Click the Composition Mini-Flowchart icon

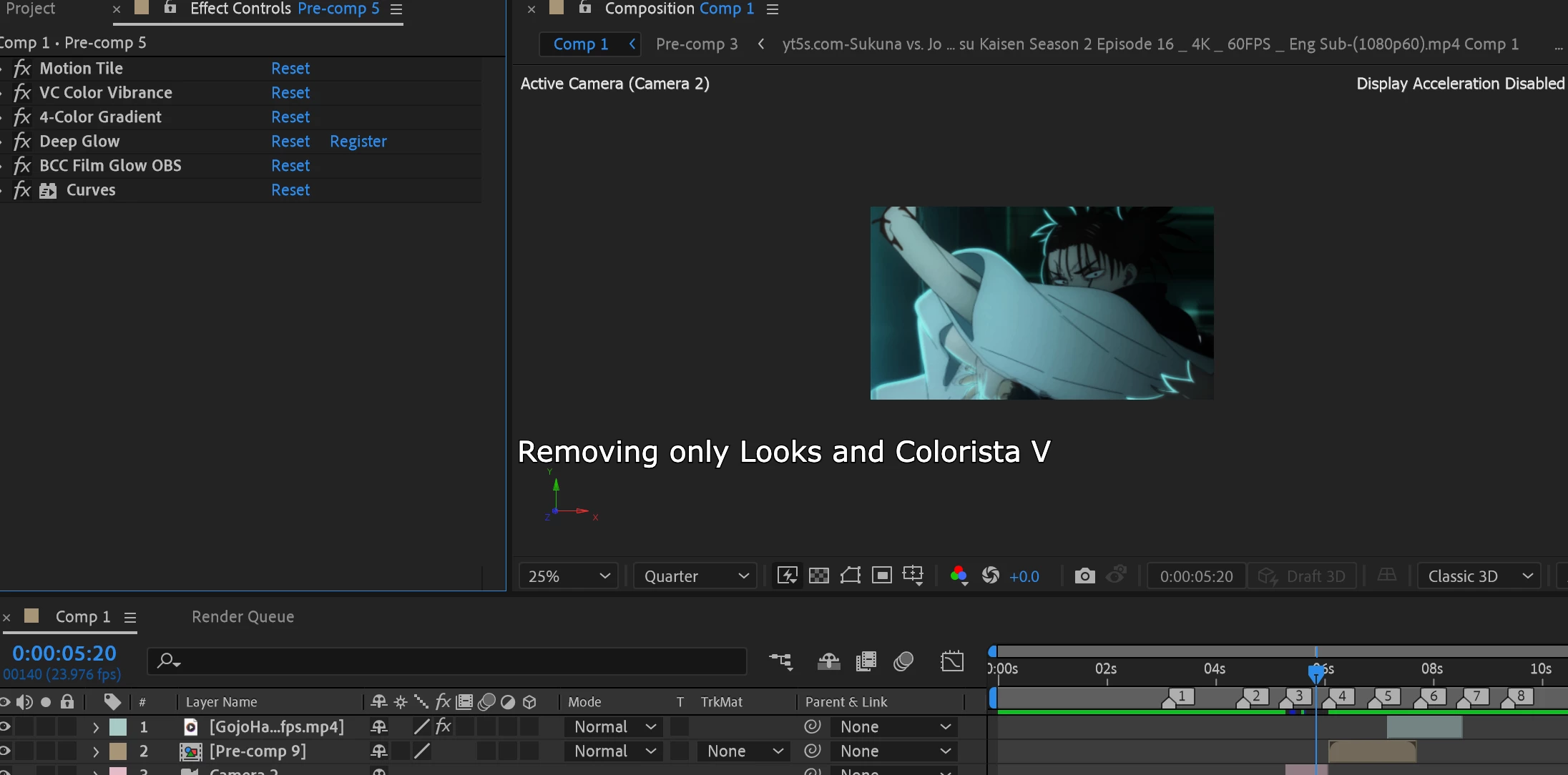pos(780,661)
